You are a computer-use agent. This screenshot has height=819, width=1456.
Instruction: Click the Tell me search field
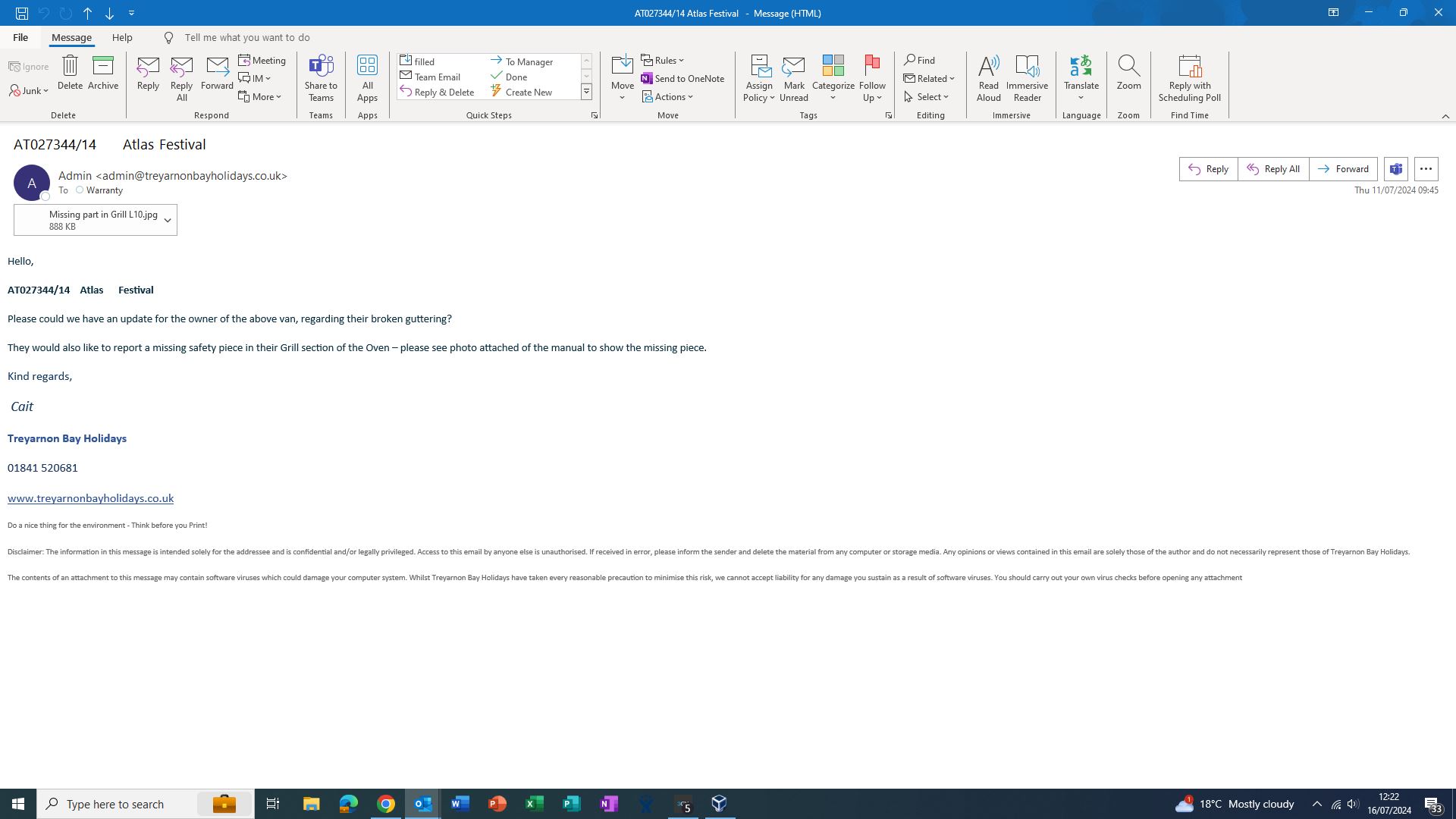point(247,37)
